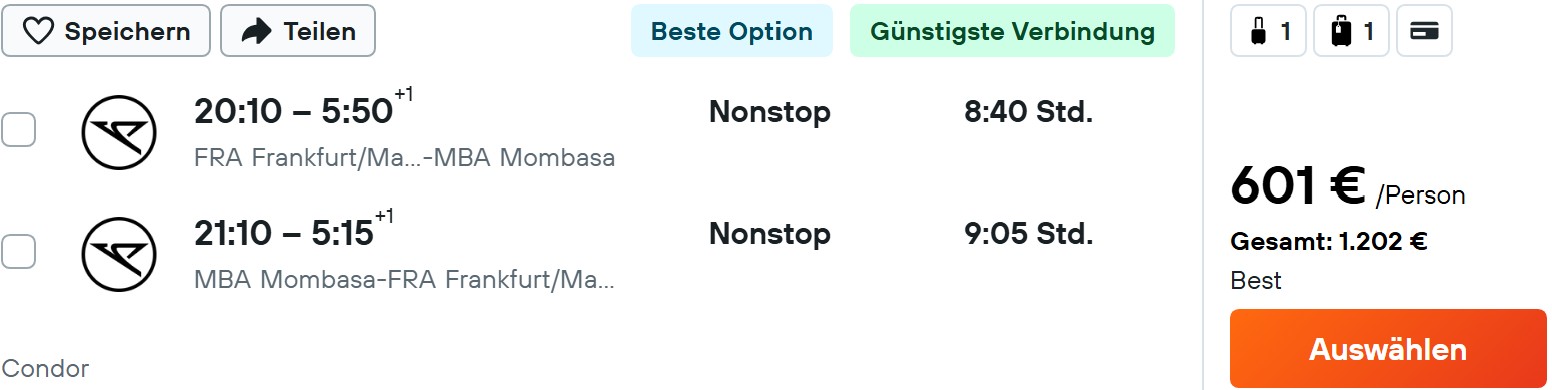
Task: Tick the checkbox for the 20:10 outbound flight
Action: [x=18, y=129]
